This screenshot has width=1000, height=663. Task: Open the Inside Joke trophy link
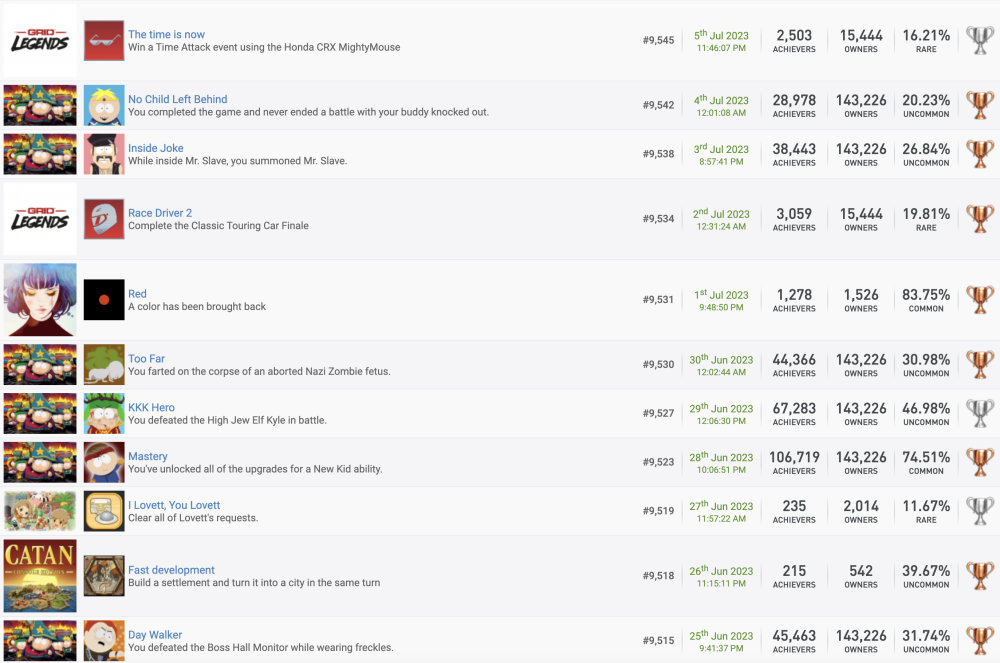[x=155, y=148]
